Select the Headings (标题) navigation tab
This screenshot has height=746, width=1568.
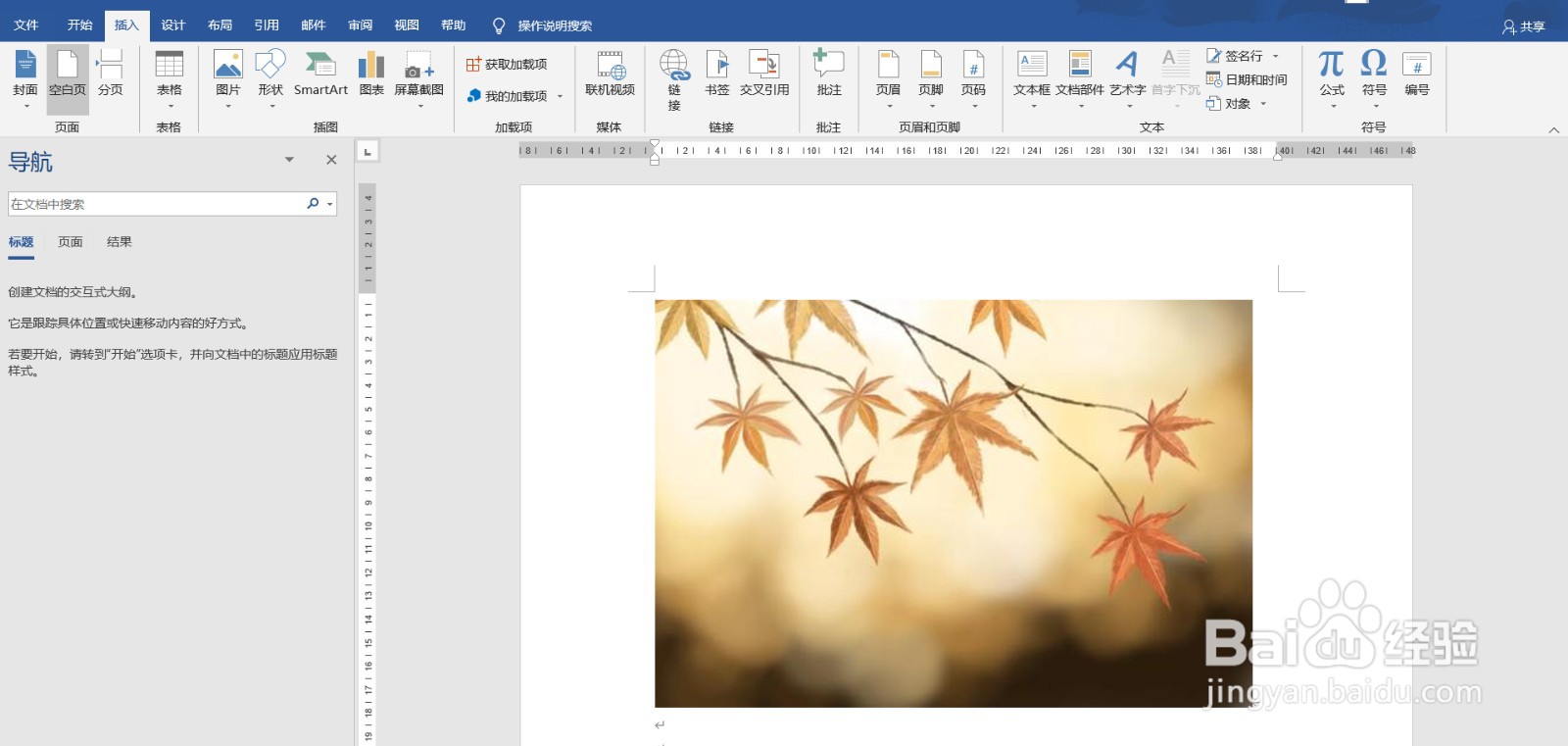[22, 242]
